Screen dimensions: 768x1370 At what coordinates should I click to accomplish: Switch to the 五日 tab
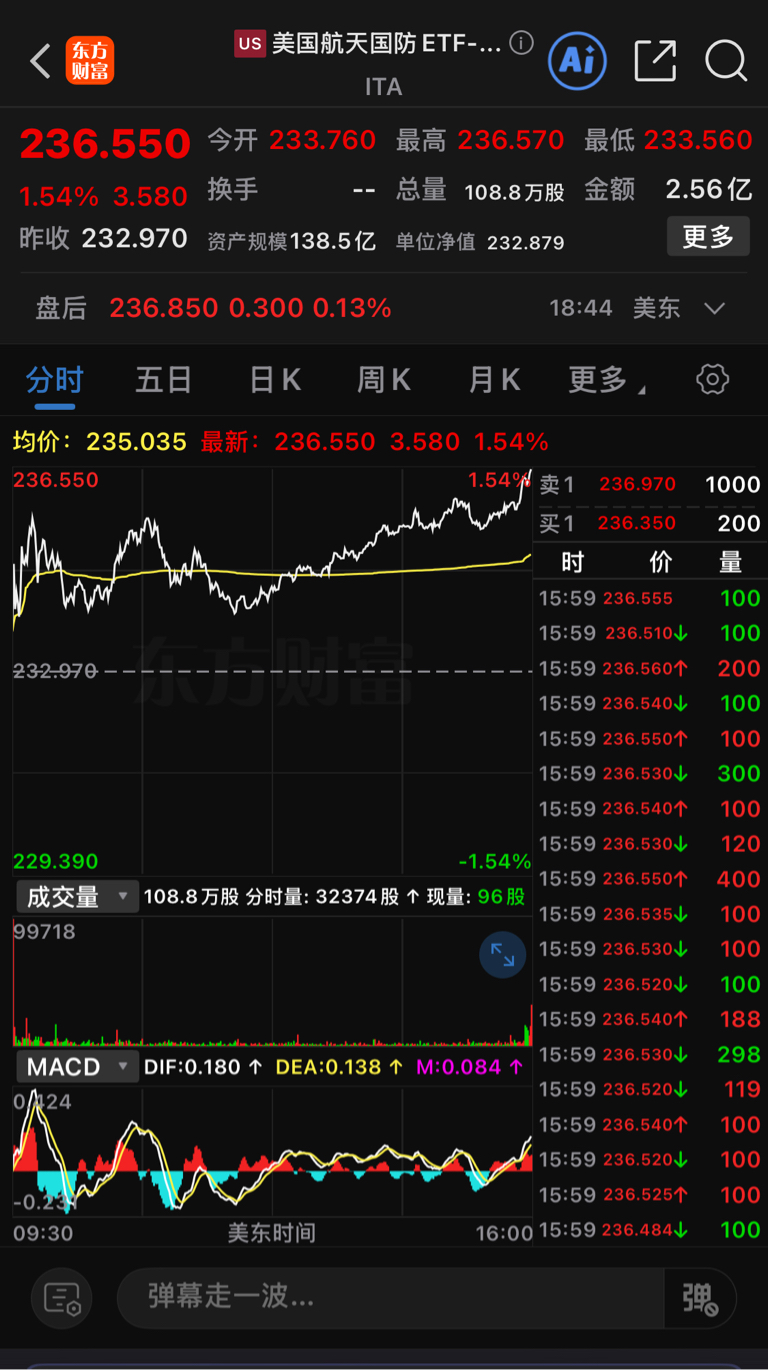point(164,380)
